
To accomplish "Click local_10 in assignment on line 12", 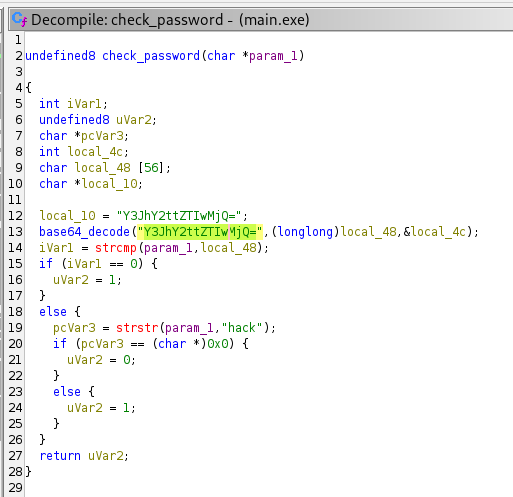I will (67, 216).
